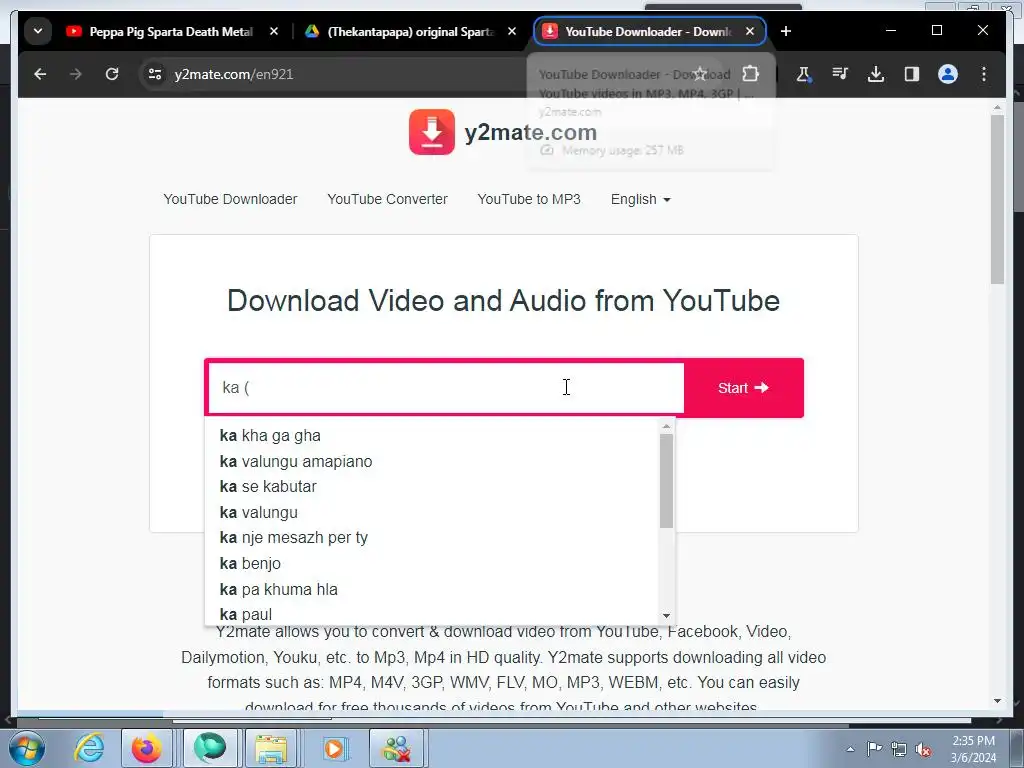Launch Internet Explorer from taskbar
The height and width of the screenshot is (768, 1024).
pos(89,748)
